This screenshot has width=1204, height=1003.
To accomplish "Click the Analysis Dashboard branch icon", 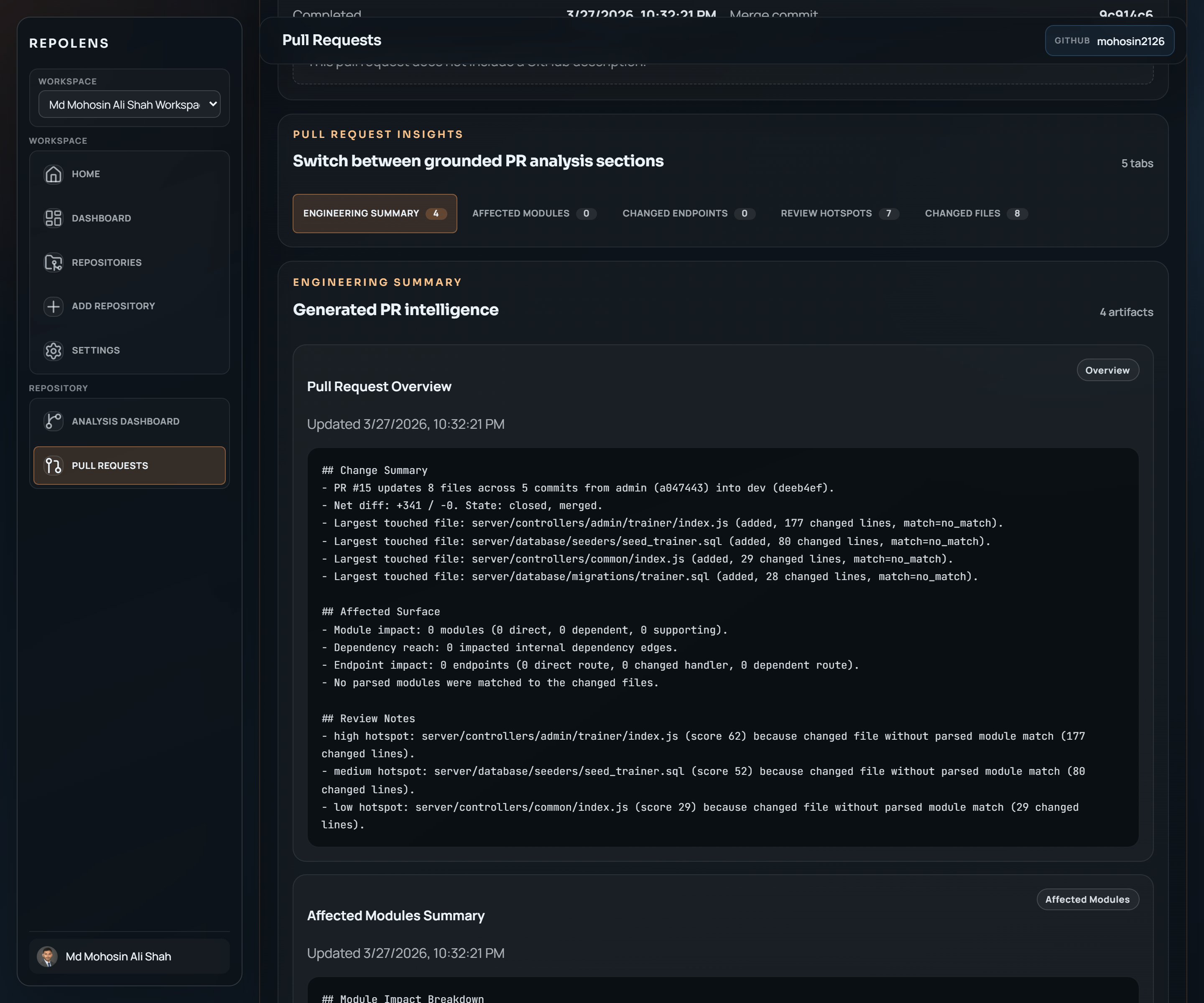I will [x=54, y=422].
